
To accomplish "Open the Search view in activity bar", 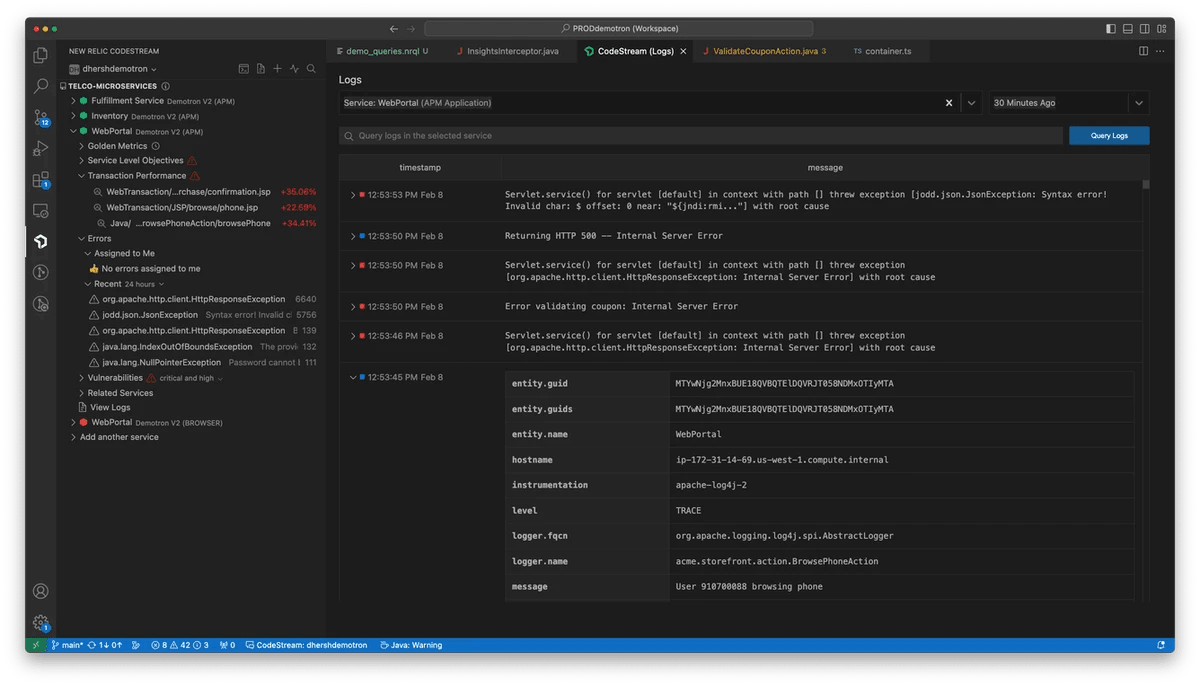I will coord(41,86).
